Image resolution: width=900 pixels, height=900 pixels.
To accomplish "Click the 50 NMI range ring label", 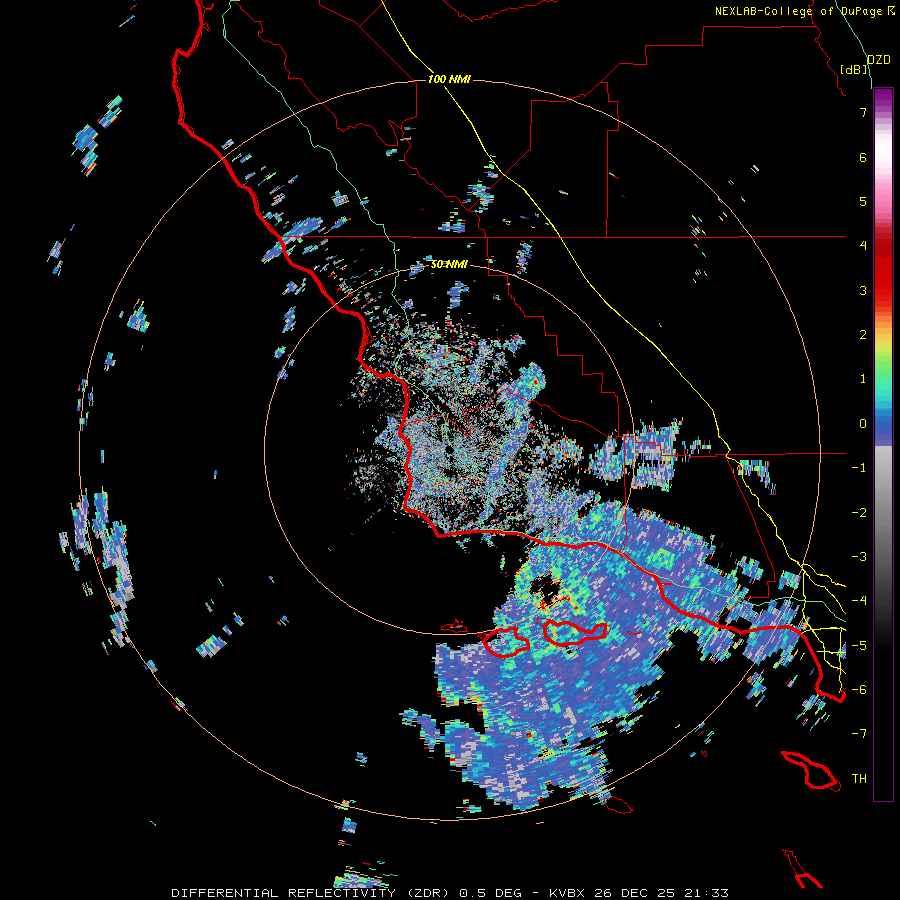I will pos(449,264).
